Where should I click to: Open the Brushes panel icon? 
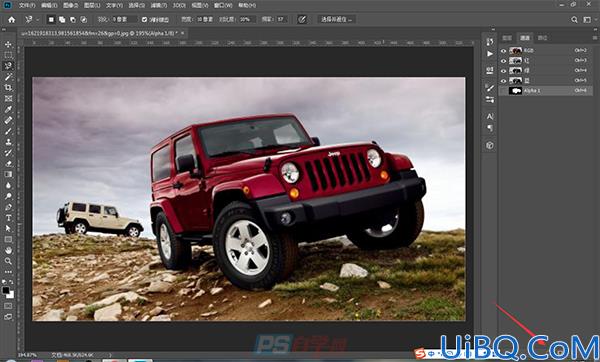tap(490, 88)
